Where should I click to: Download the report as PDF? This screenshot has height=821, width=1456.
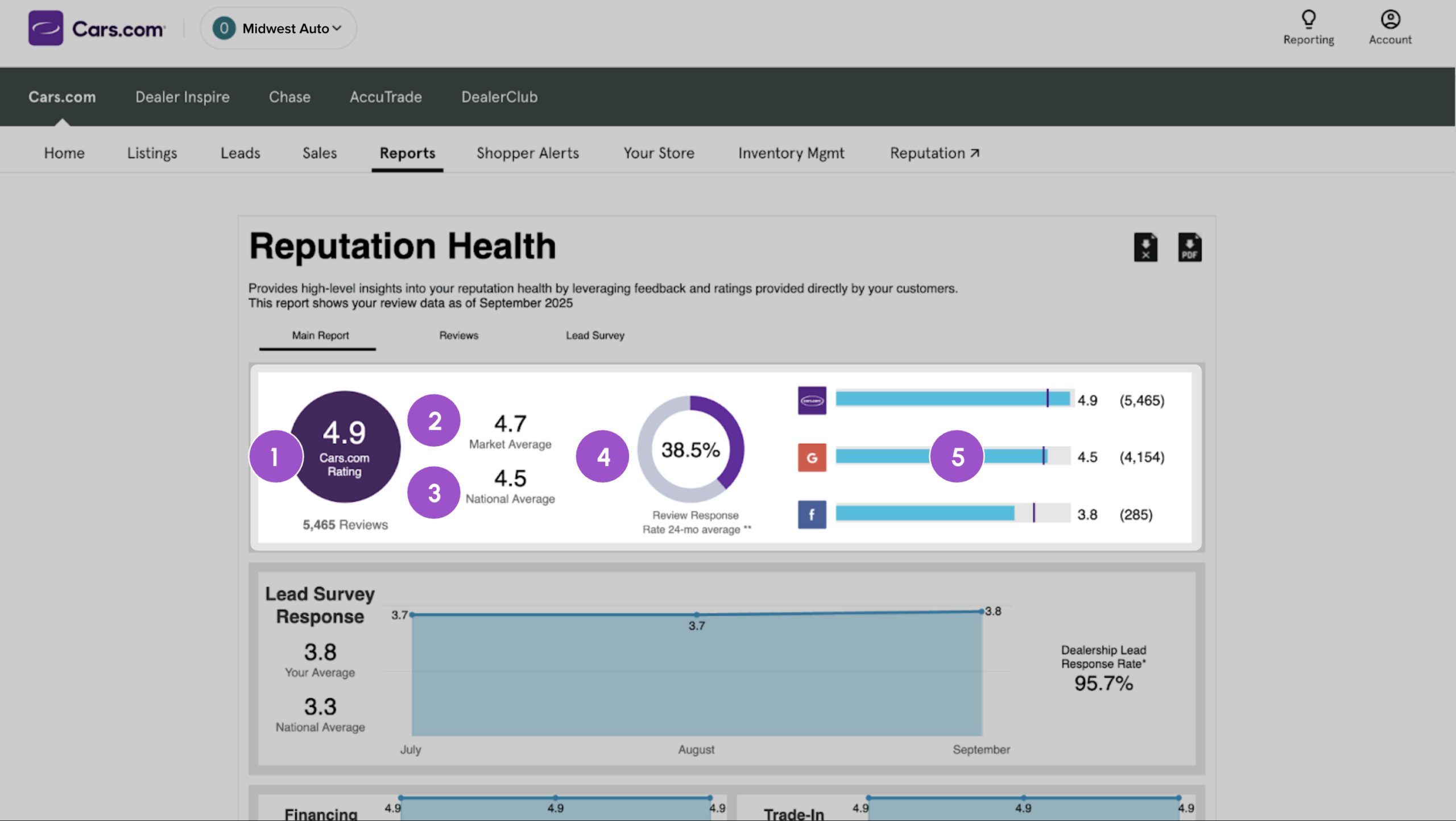1190,247
